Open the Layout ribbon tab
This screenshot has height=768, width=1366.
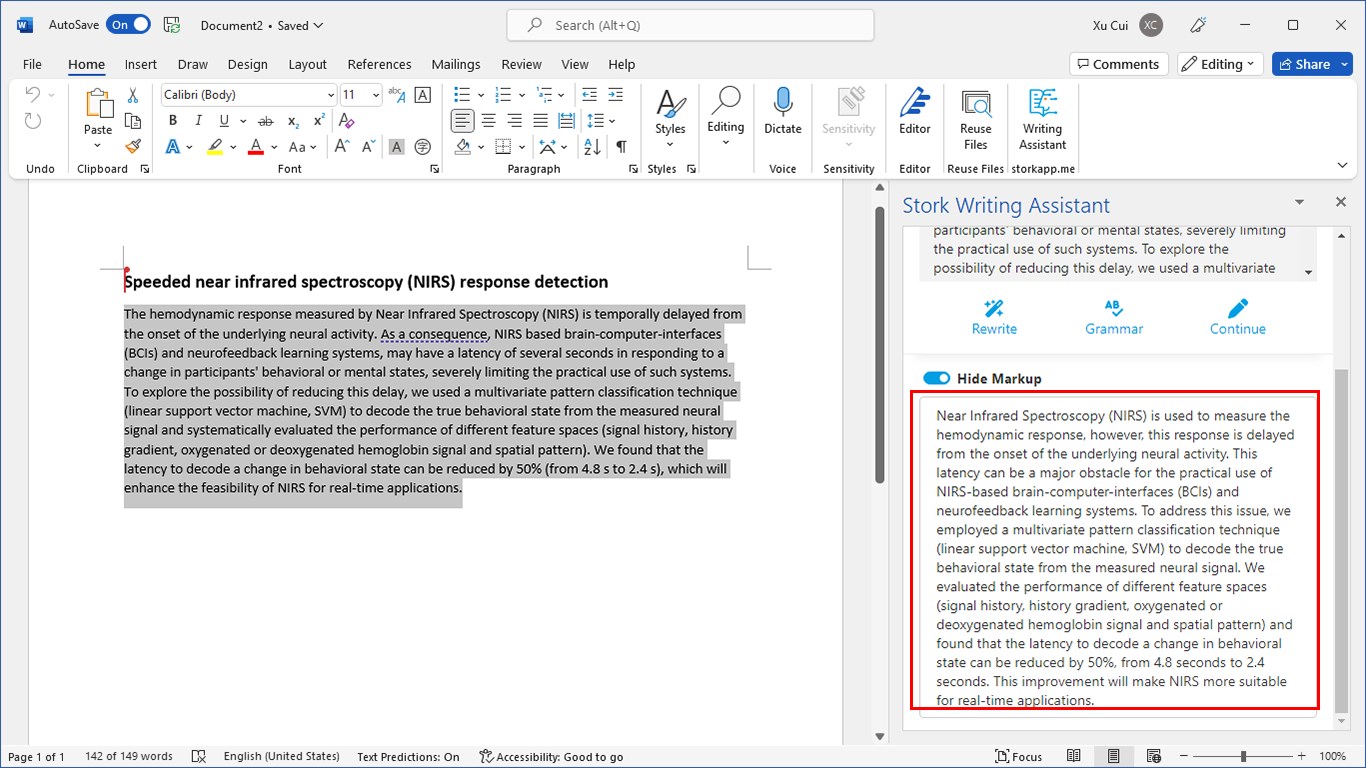[x=307, y=64]
